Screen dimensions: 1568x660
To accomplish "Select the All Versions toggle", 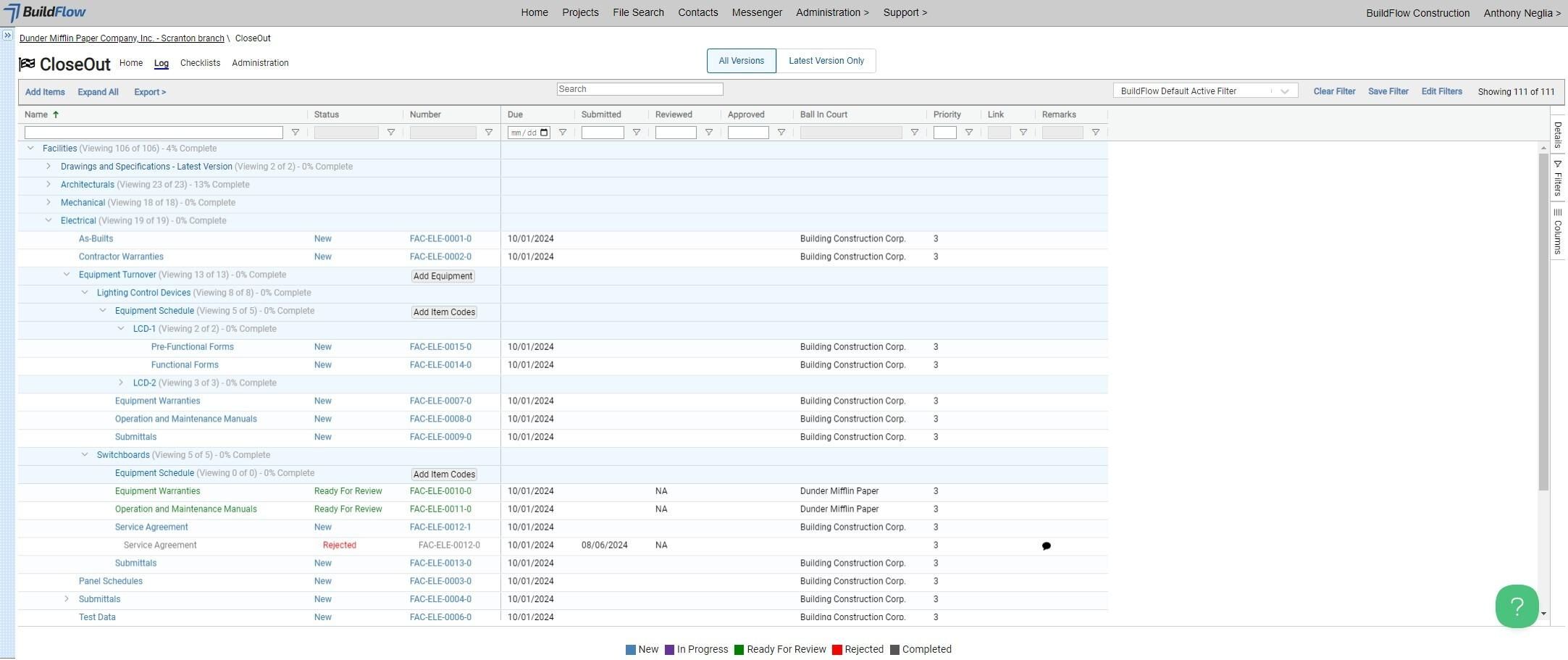I will click(741, 61).
